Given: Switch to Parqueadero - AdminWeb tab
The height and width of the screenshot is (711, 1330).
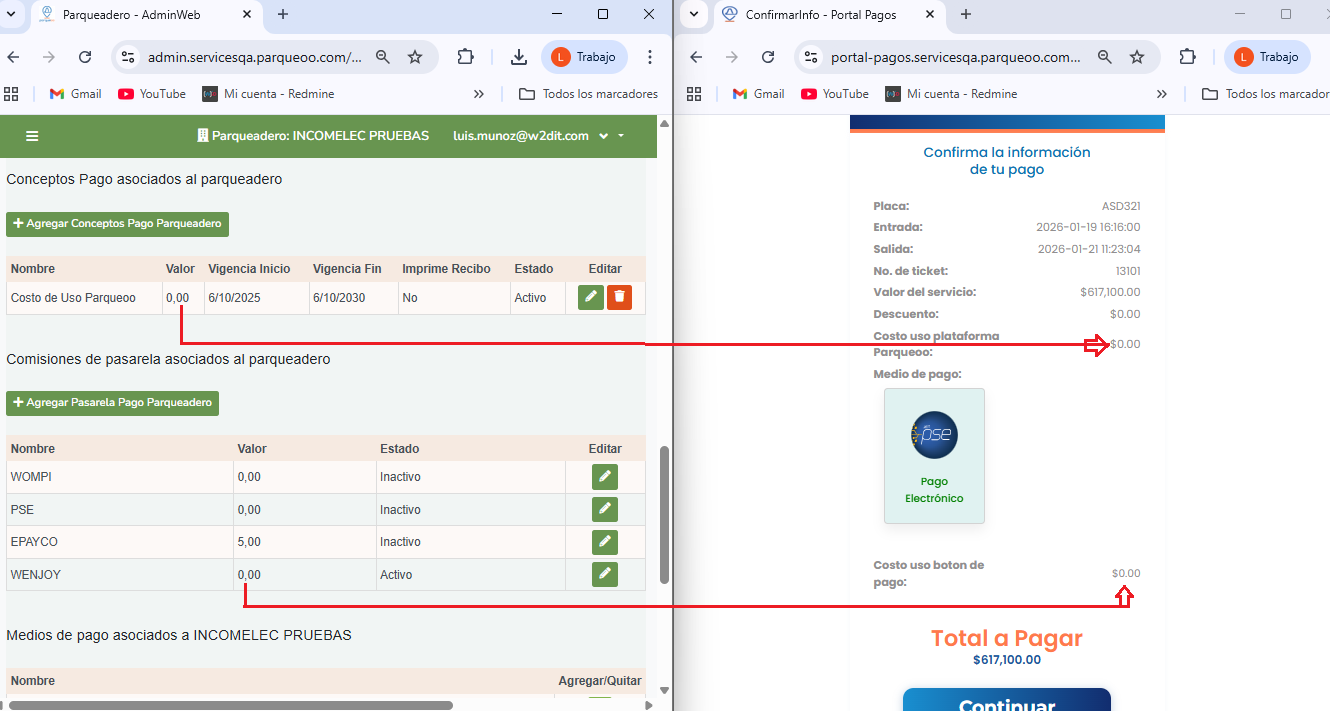Looking at the screenshot, I should (x=140, y=14).
